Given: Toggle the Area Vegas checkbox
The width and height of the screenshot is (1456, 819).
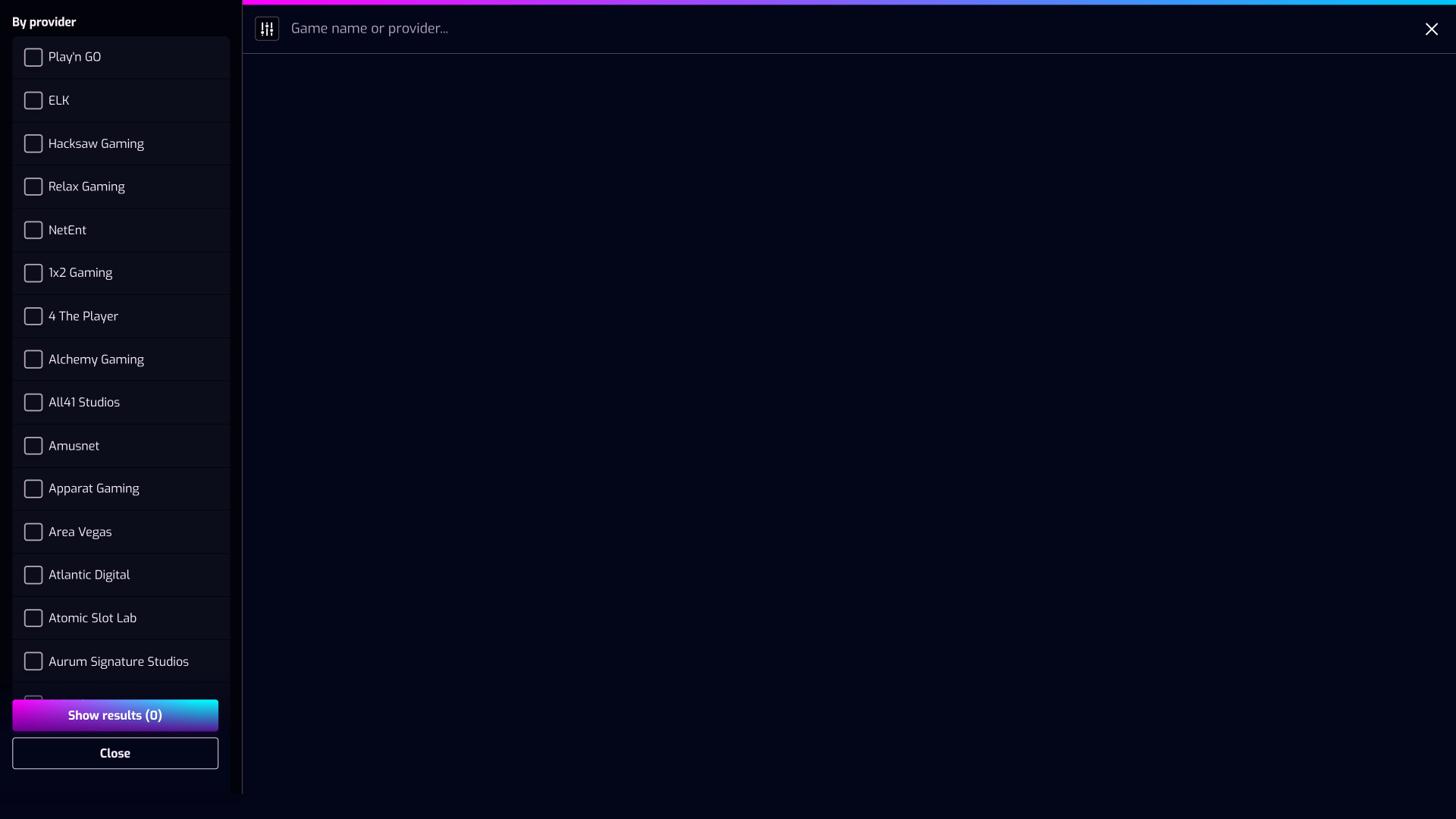Looking at the screenshot, I should (33, 532).
